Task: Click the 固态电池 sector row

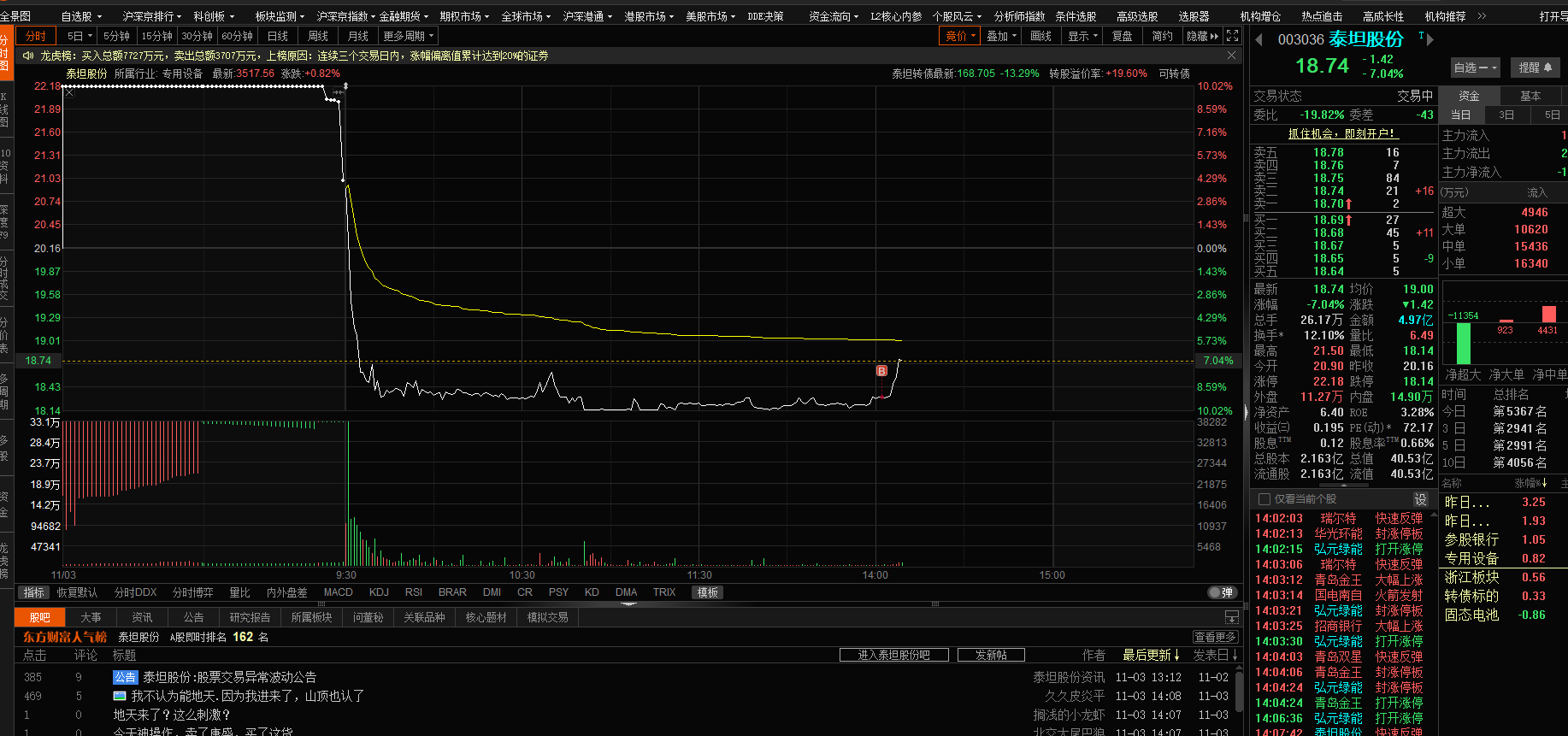Action: 1505,615
